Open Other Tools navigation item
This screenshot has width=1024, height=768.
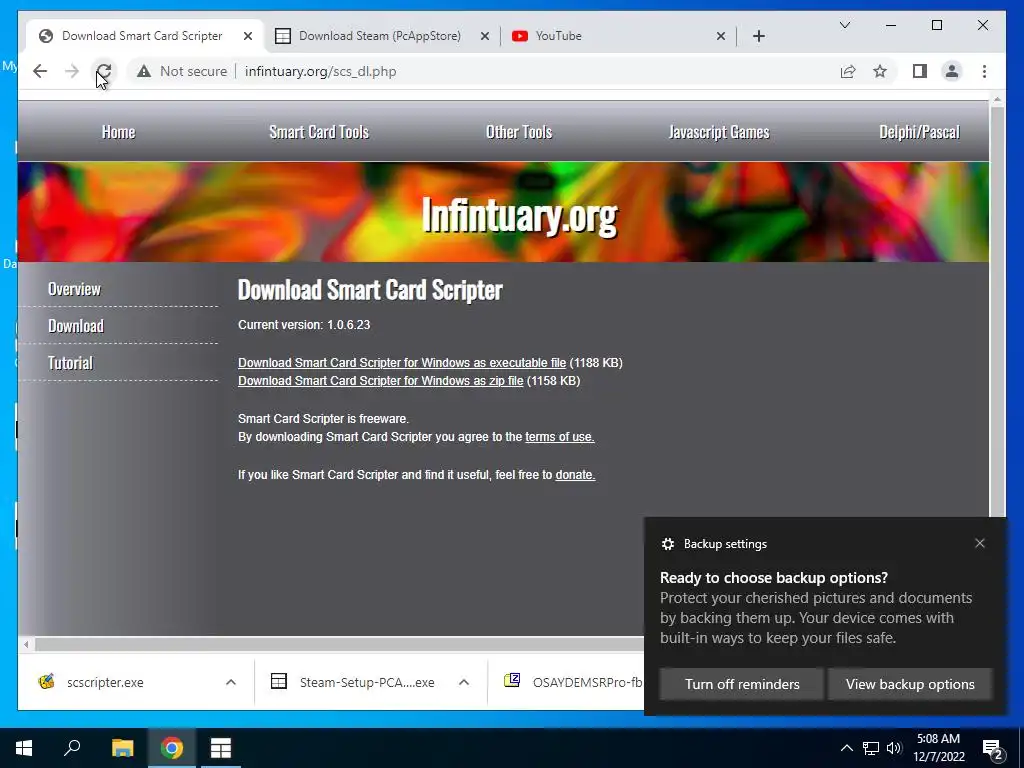click(519, 132)
